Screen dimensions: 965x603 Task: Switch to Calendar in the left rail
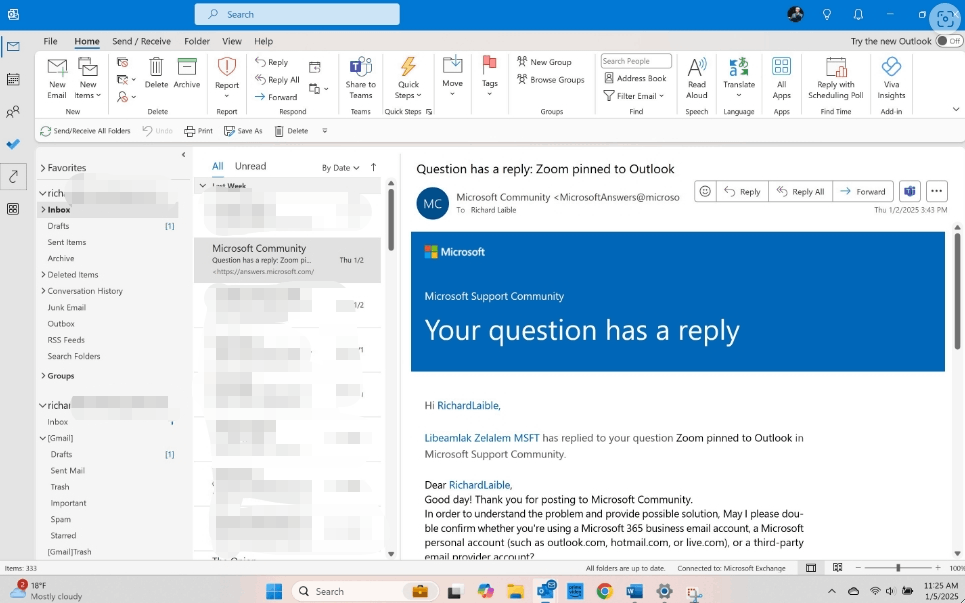click(x=13, y=79)
